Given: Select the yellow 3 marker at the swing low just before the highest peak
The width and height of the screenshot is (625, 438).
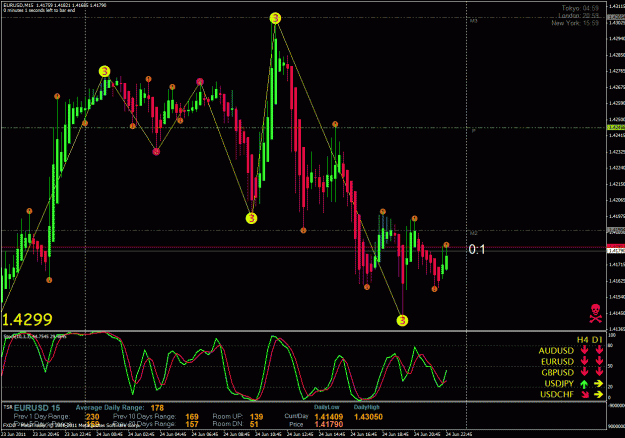Looking at the screenshot, I should pos(251,218).
